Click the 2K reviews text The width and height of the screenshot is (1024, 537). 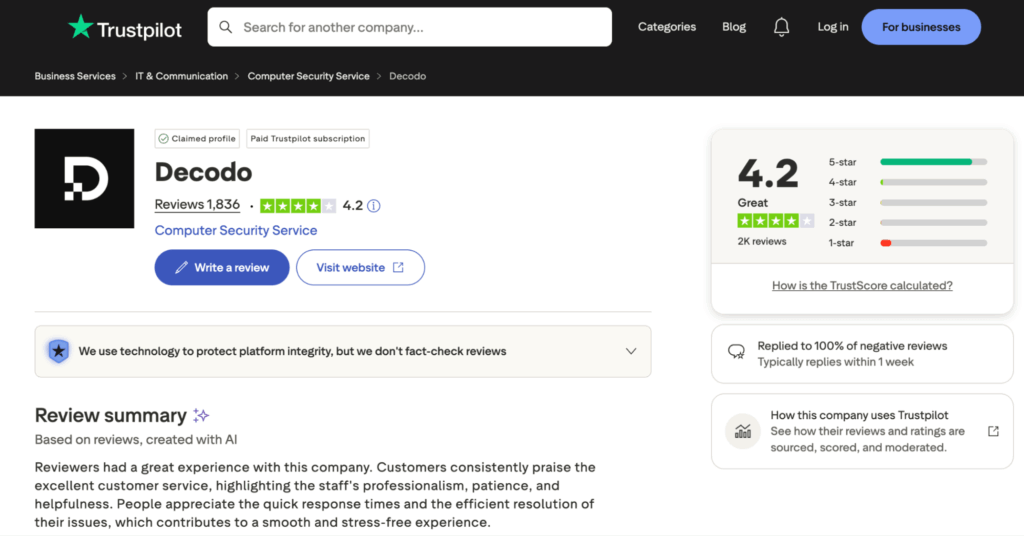761,241
